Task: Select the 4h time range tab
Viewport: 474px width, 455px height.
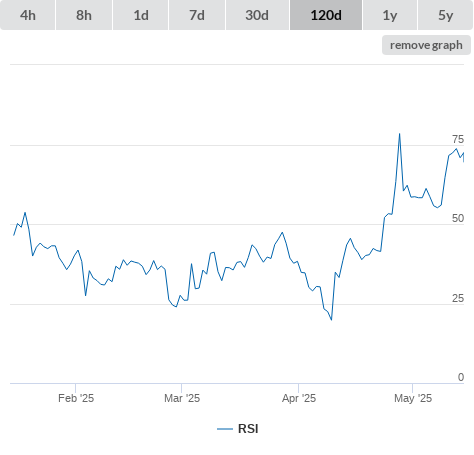Action: click(x=28, y=15)
